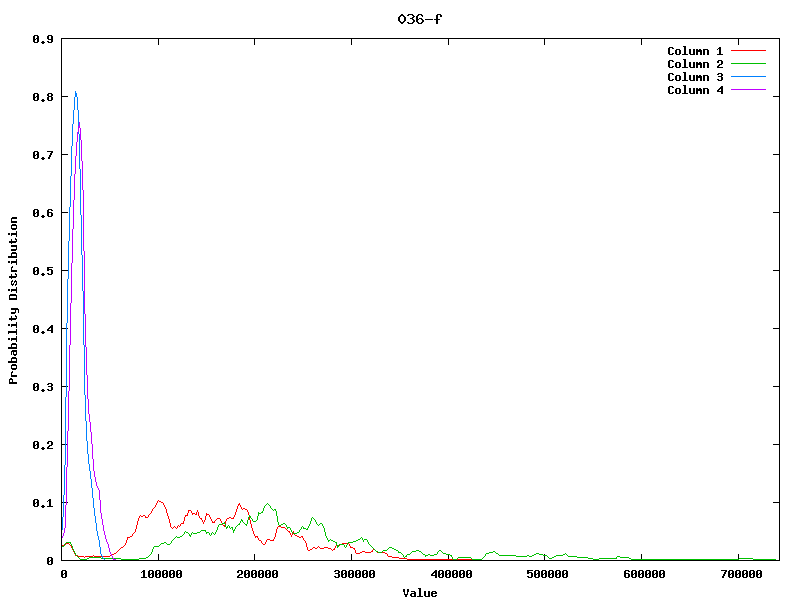Click the 700000 x-axis tick label
Screen dimensions: 800x600
click(x=741, y=574)
